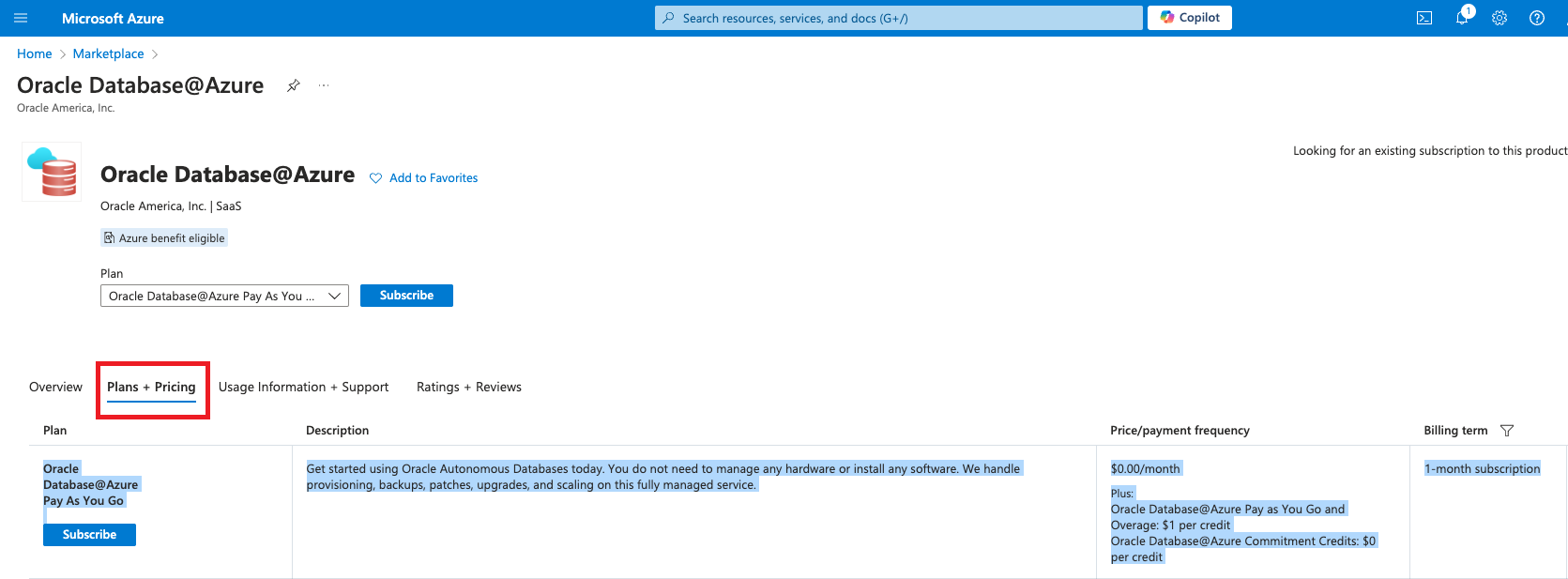Open the Ratings + Reviews tab
Image resolution: width=1568 pixels, height=579 pixels.
(x=468, y=387)
